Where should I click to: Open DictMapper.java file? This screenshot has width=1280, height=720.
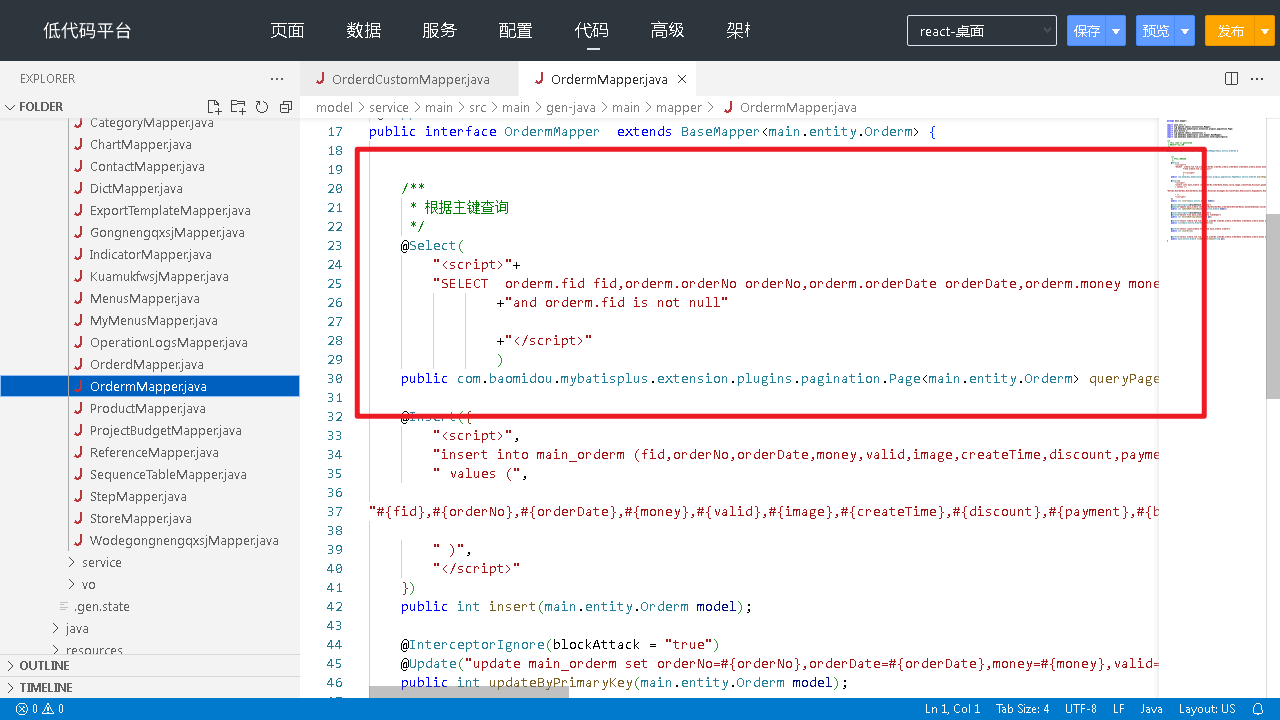[x=136, y=189]
